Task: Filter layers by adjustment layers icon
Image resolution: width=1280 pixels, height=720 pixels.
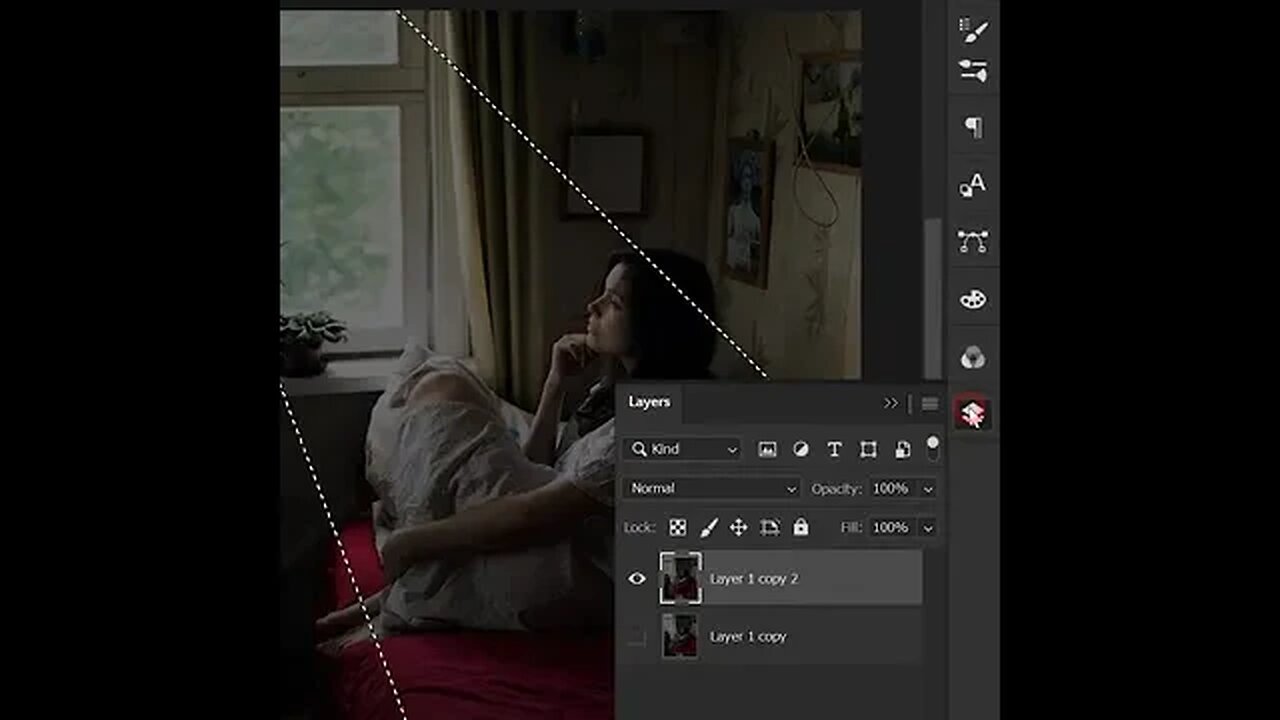Action: [x=801, y=450]
